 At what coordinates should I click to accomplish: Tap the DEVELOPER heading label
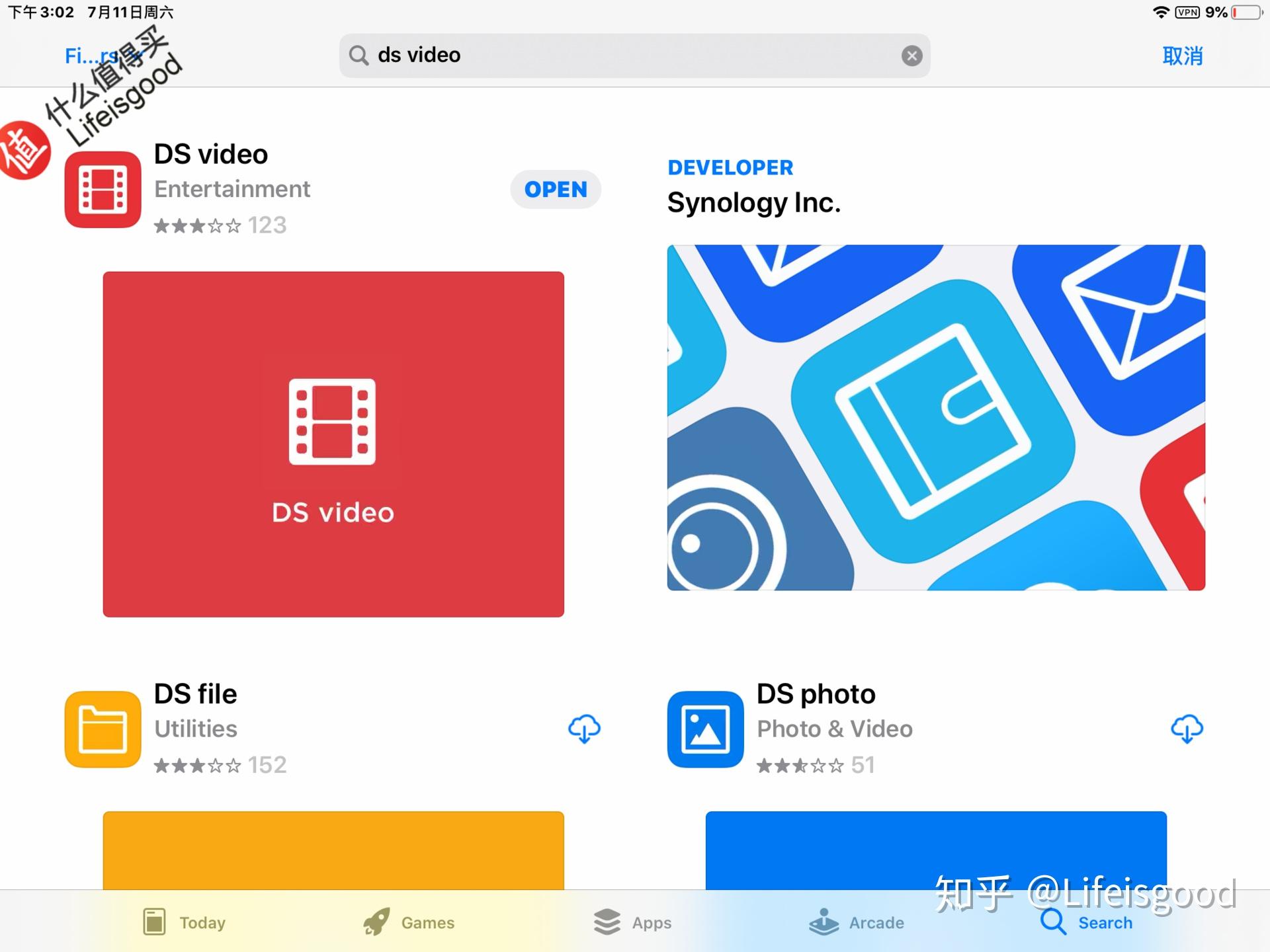click(x=730, y=168)
